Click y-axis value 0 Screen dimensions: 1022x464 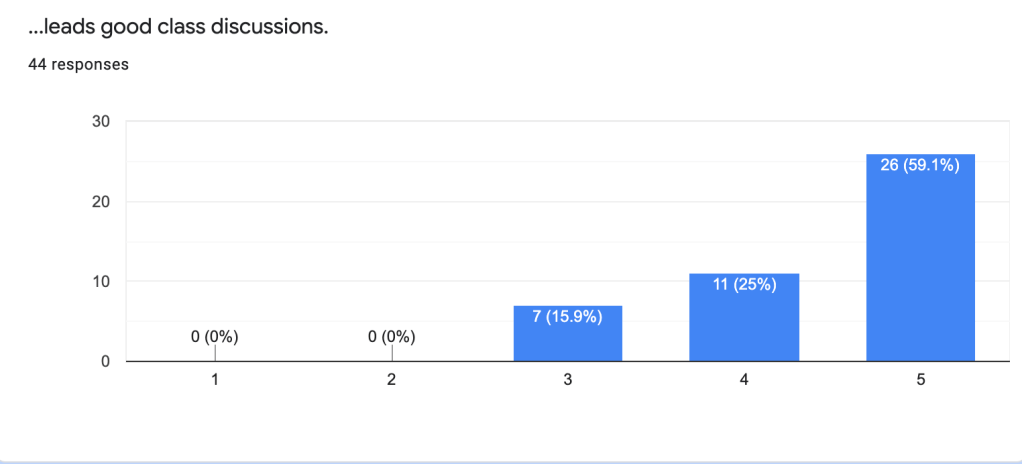point(105,361)
